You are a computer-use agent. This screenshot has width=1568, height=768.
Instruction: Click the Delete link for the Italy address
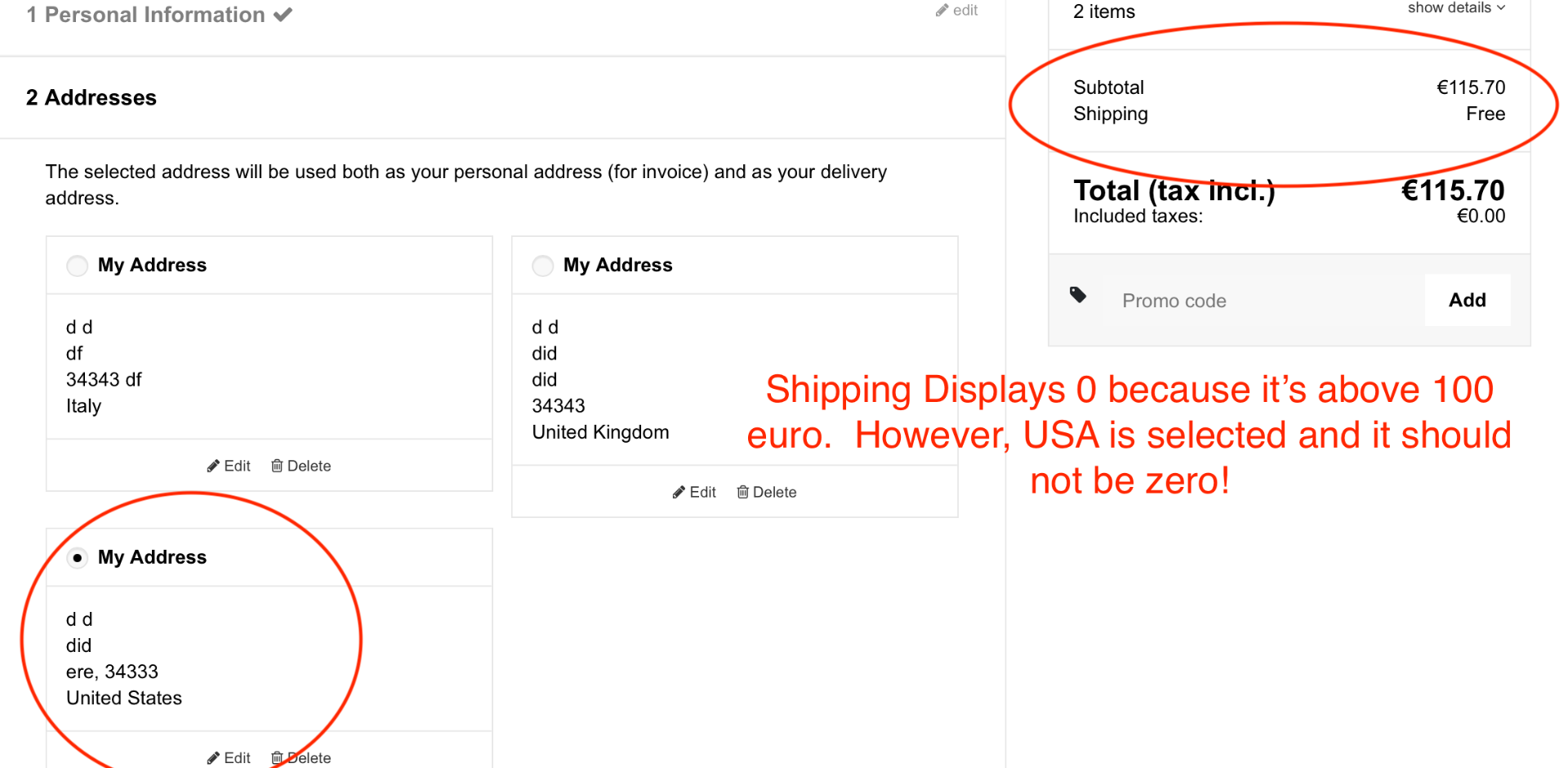click(309, 466)
